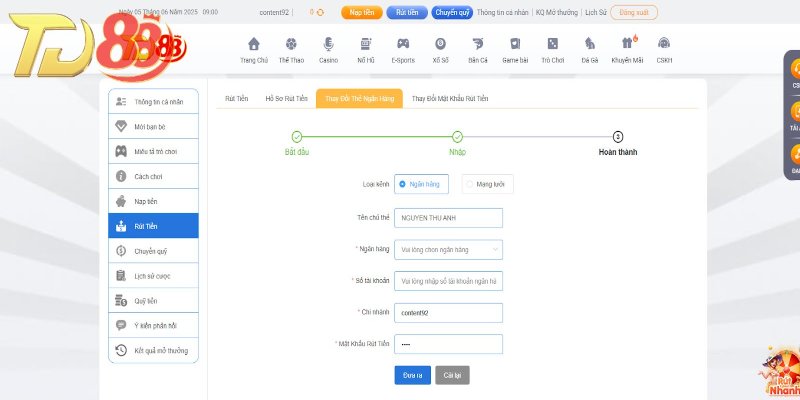Image resolution: width=800 pixels, height=400 pixels.
Task: Open the Lịch Sử header link
Action: (595, 12)
